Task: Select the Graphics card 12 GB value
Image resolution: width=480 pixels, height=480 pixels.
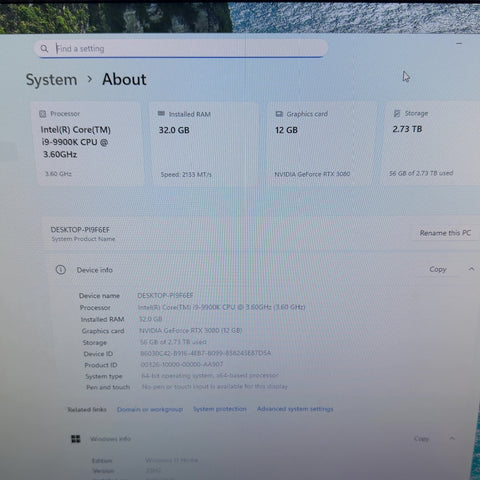Action: [x=286, y=130]
